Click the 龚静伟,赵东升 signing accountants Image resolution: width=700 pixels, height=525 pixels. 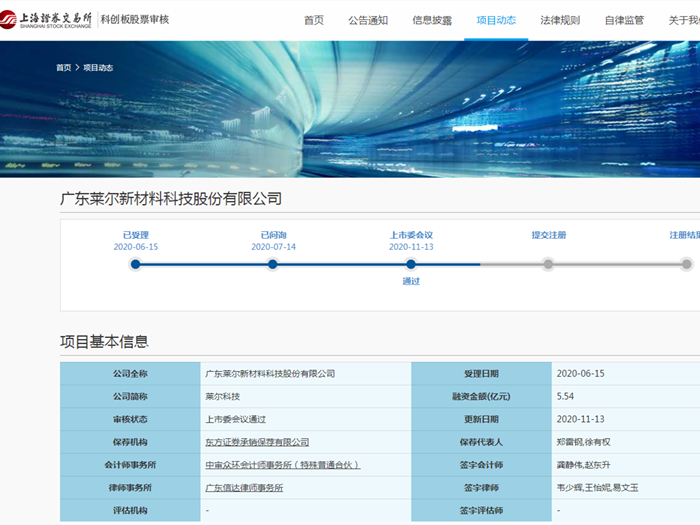click(x=583, y=465)
